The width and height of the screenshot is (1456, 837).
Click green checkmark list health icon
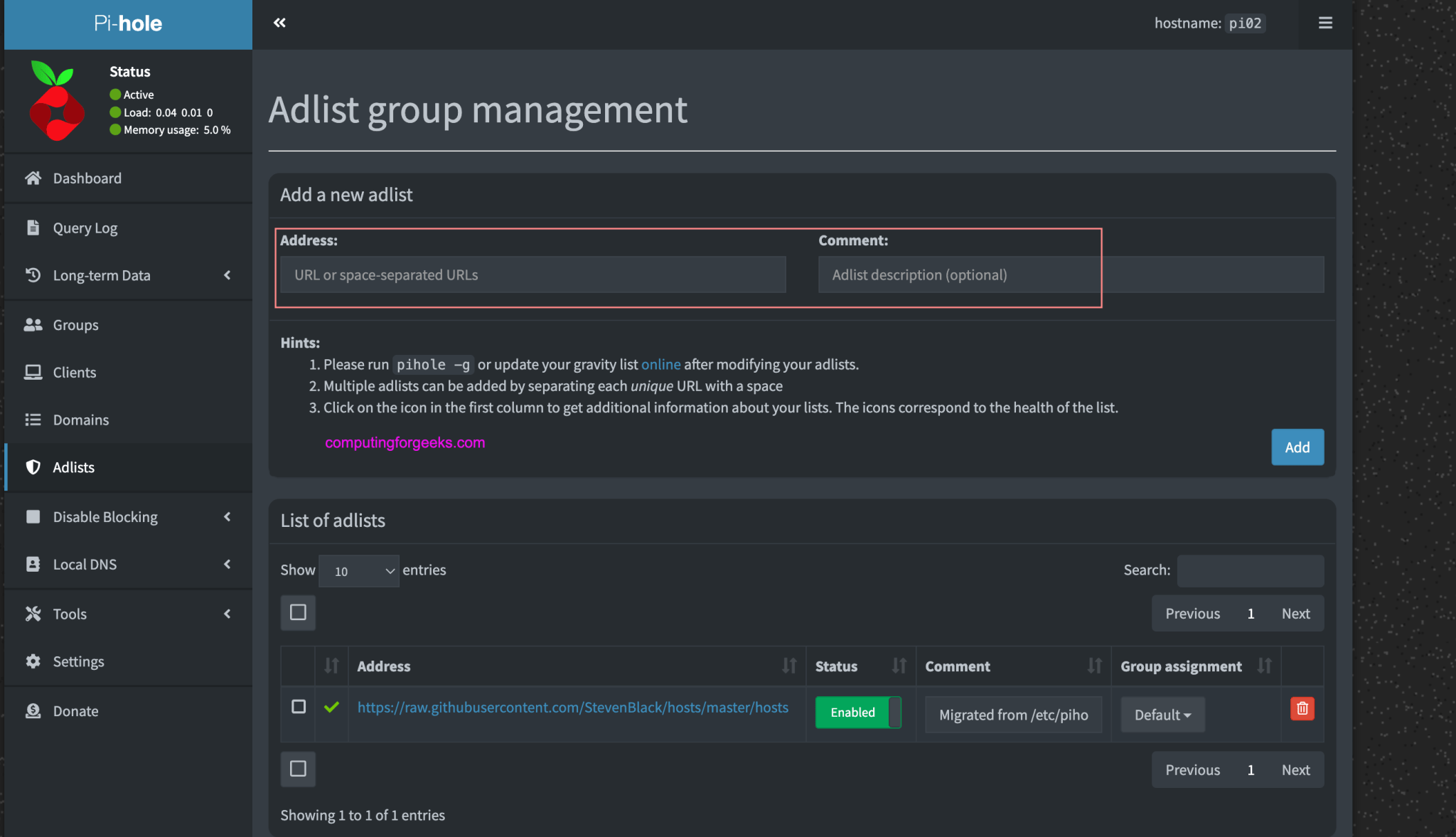(331, 707)
